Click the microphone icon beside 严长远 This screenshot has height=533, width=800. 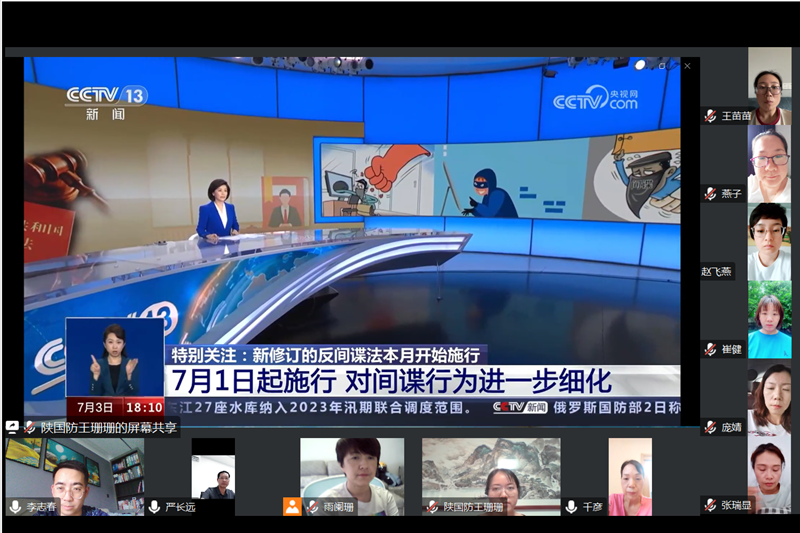point(155,507)
